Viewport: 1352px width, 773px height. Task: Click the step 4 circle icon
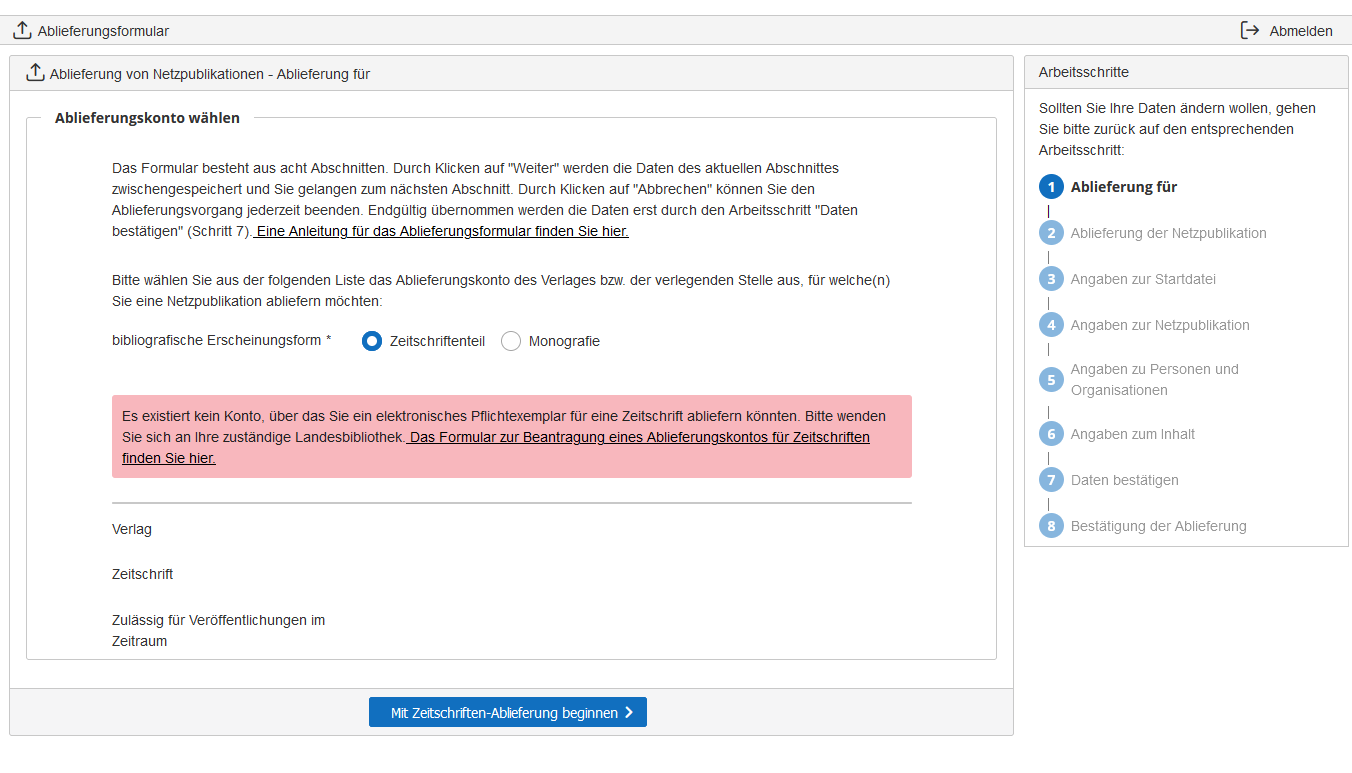1051,325
